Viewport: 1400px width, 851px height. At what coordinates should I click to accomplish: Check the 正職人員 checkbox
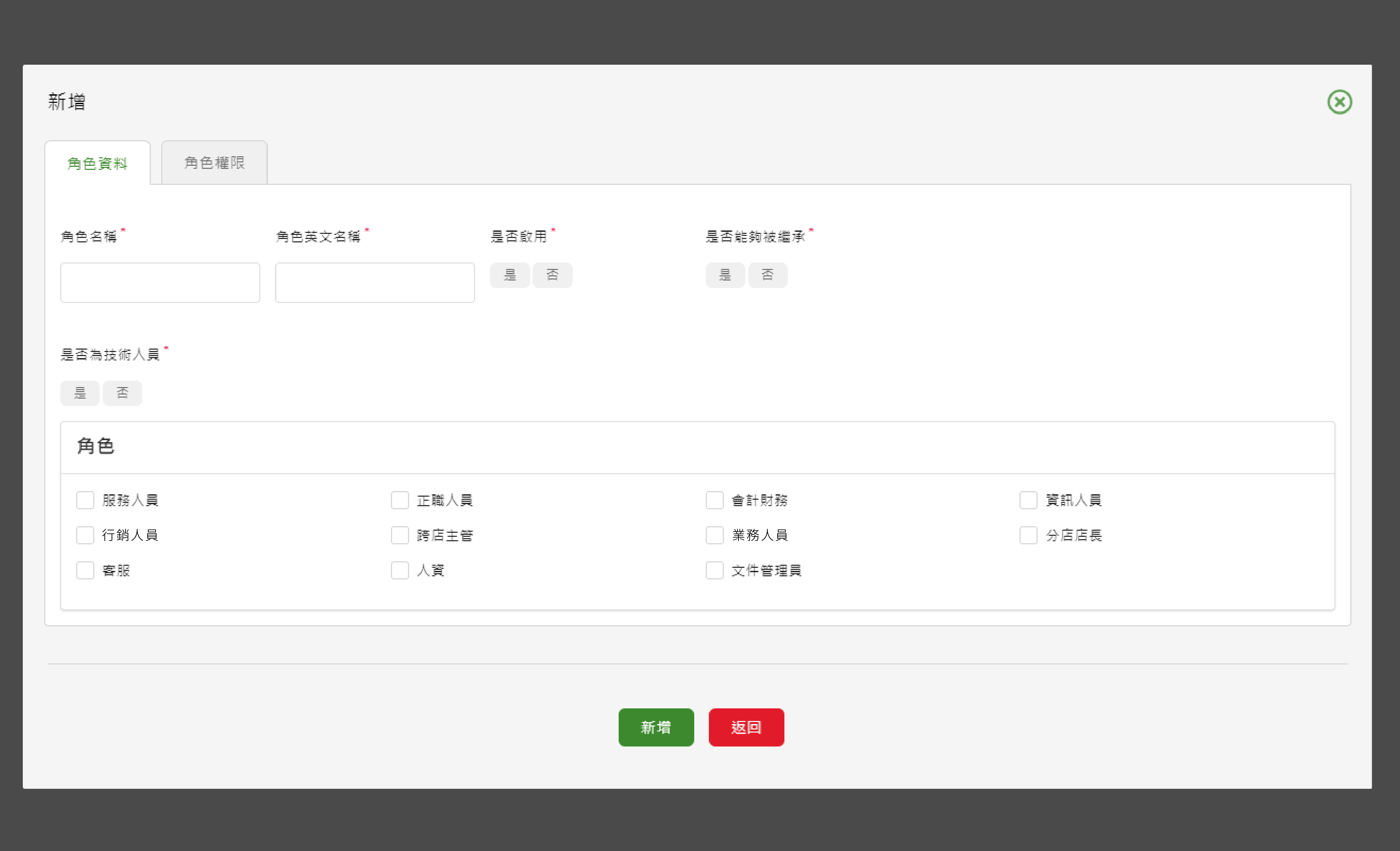[x=400, y=500]
